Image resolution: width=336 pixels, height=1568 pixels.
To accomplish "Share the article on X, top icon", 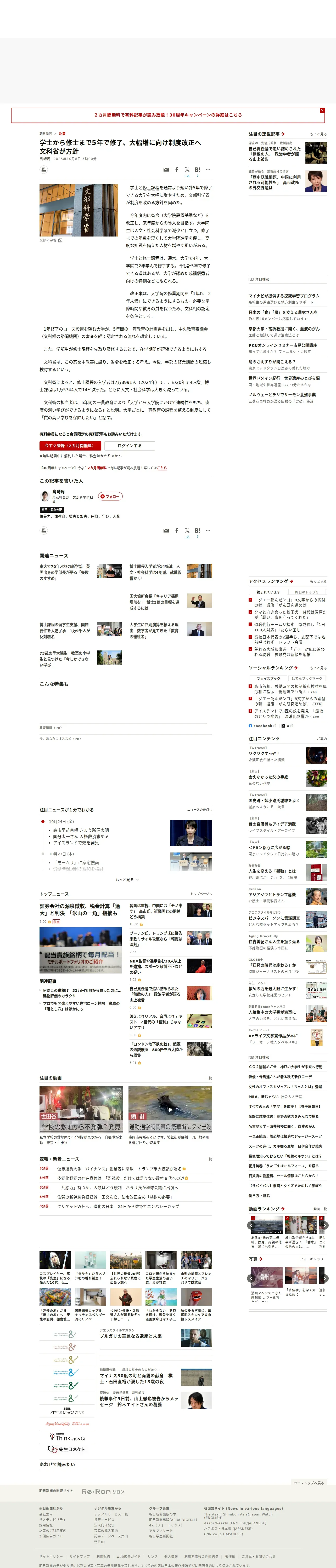I will (x=187, y=170).
